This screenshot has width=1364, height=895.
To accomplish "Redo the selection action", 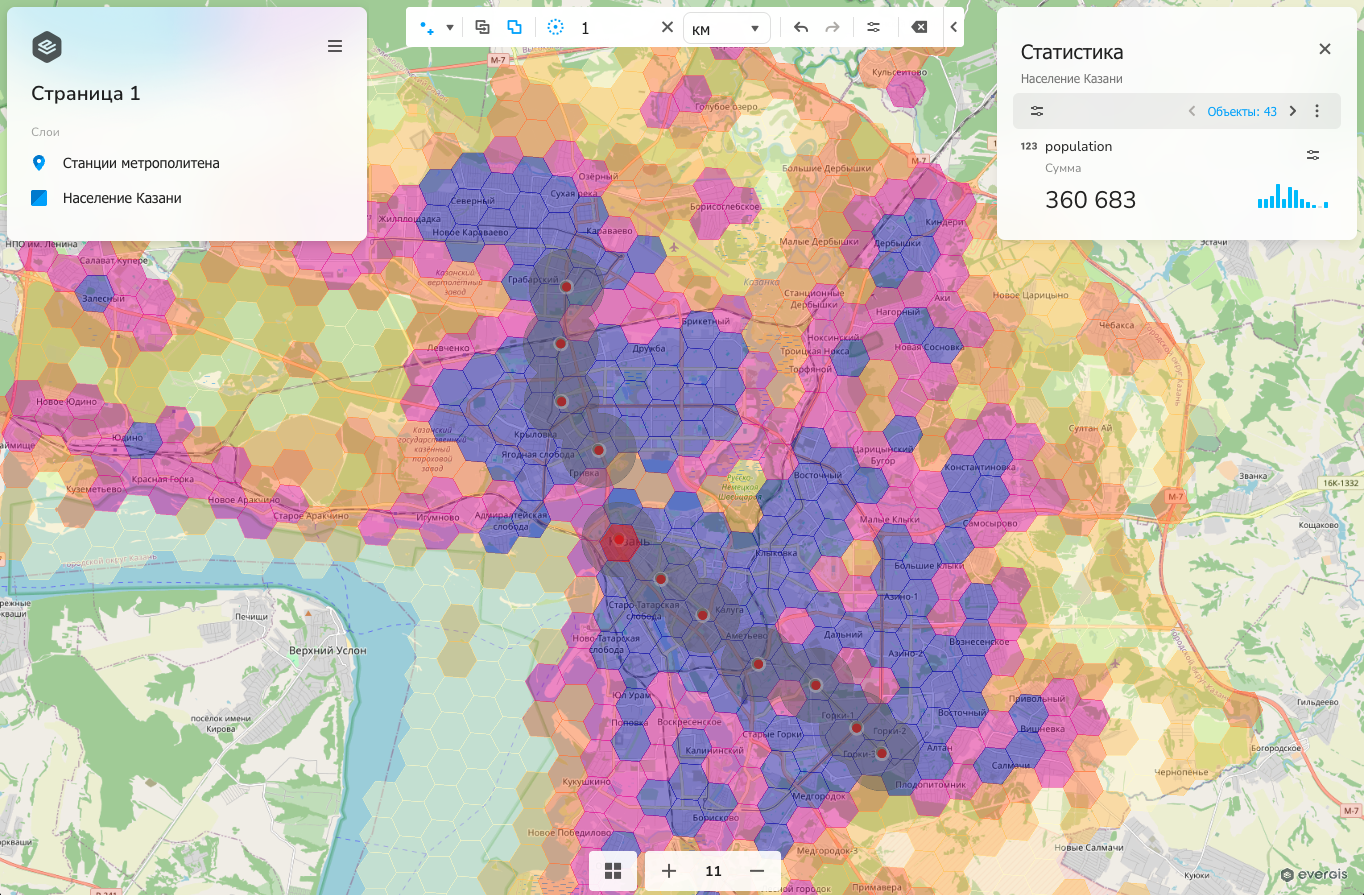I will (x=832, y=28).
